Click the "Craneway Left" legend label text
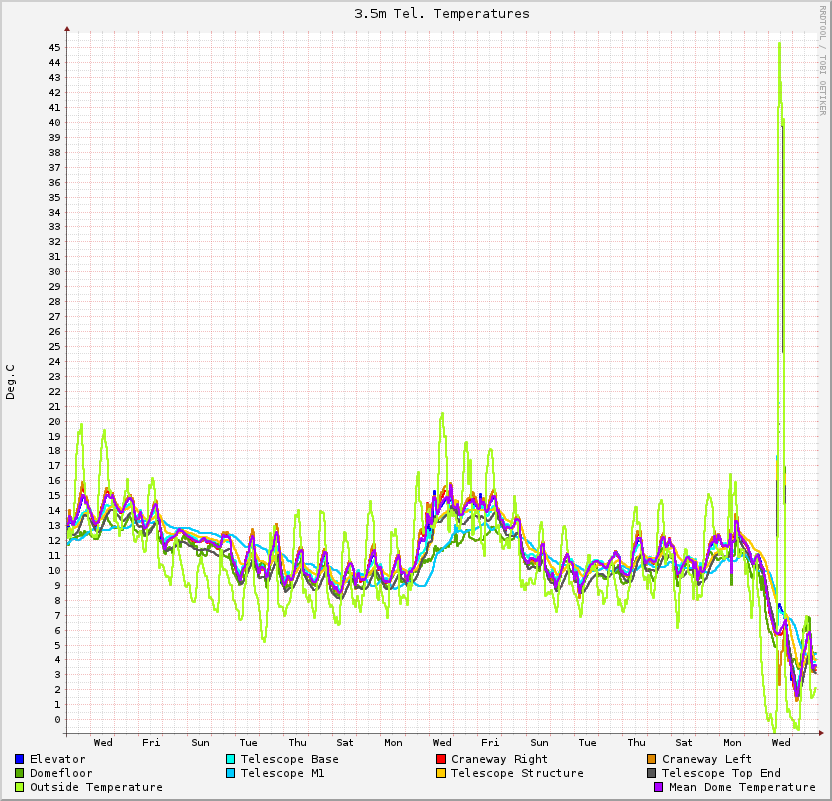 pos(706,759)
